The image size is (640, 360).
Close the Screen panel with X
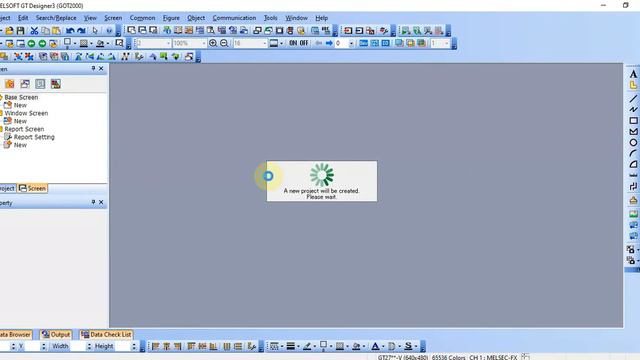pyautogui.click(x=101, y=69)
